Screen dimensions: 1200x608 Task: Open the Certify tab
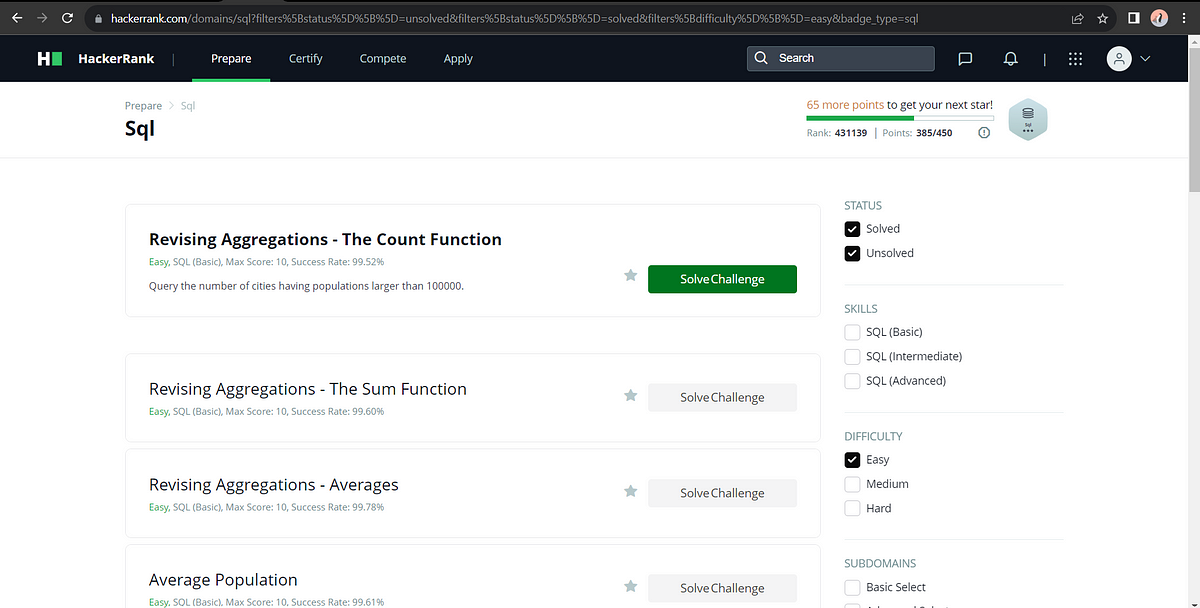305,59
